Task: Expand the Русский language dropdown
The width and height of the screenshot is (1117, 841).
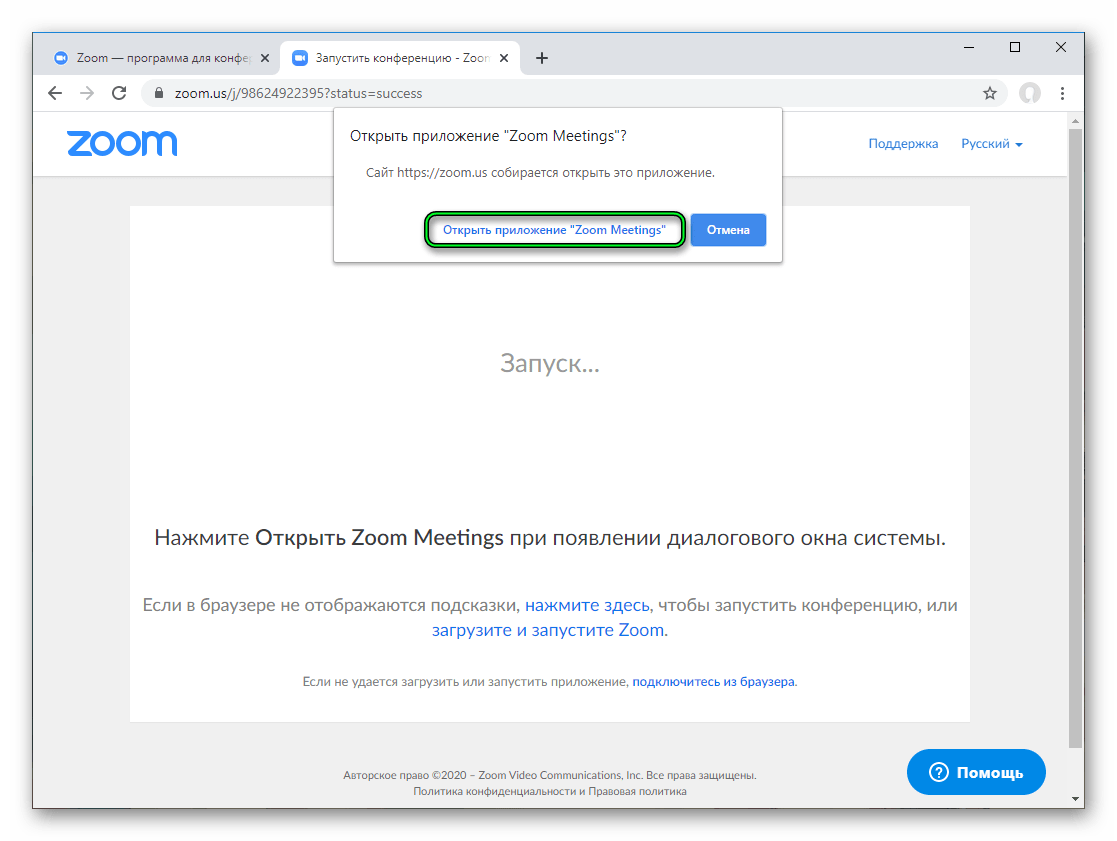Action: point(992,144)
